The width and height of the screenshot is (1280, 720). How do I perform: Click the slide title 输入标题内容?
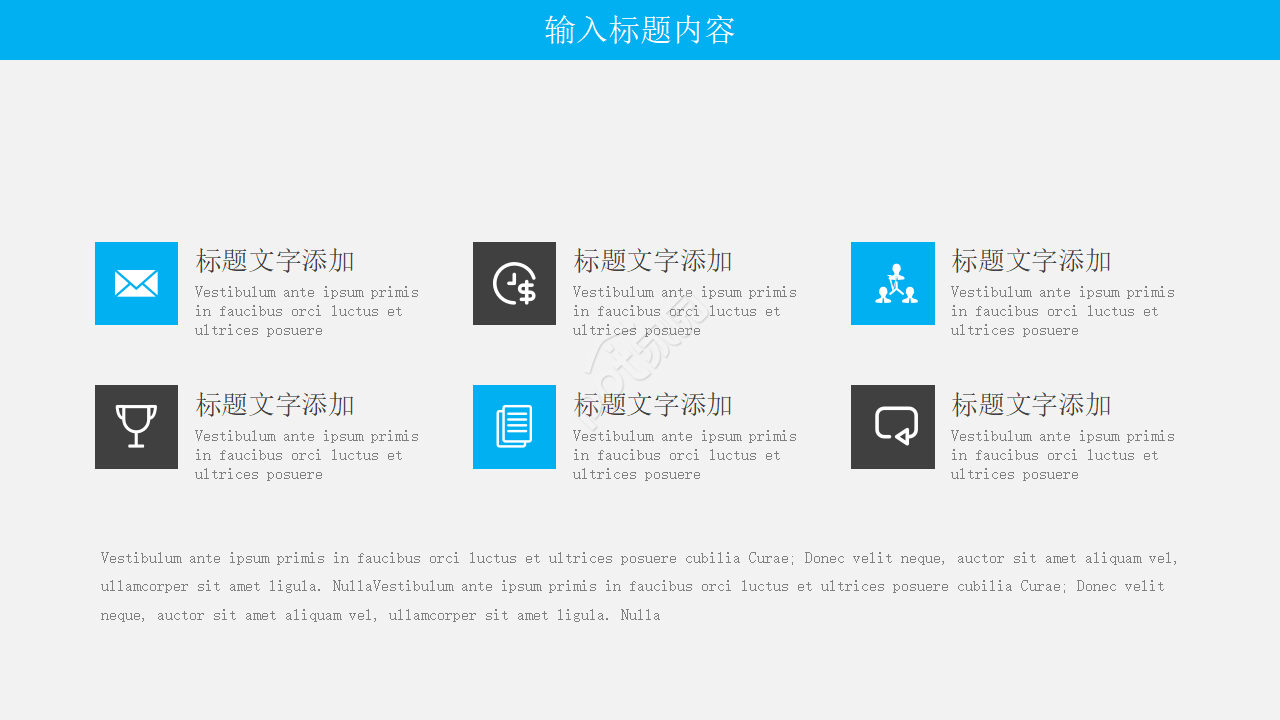(640, 30)
